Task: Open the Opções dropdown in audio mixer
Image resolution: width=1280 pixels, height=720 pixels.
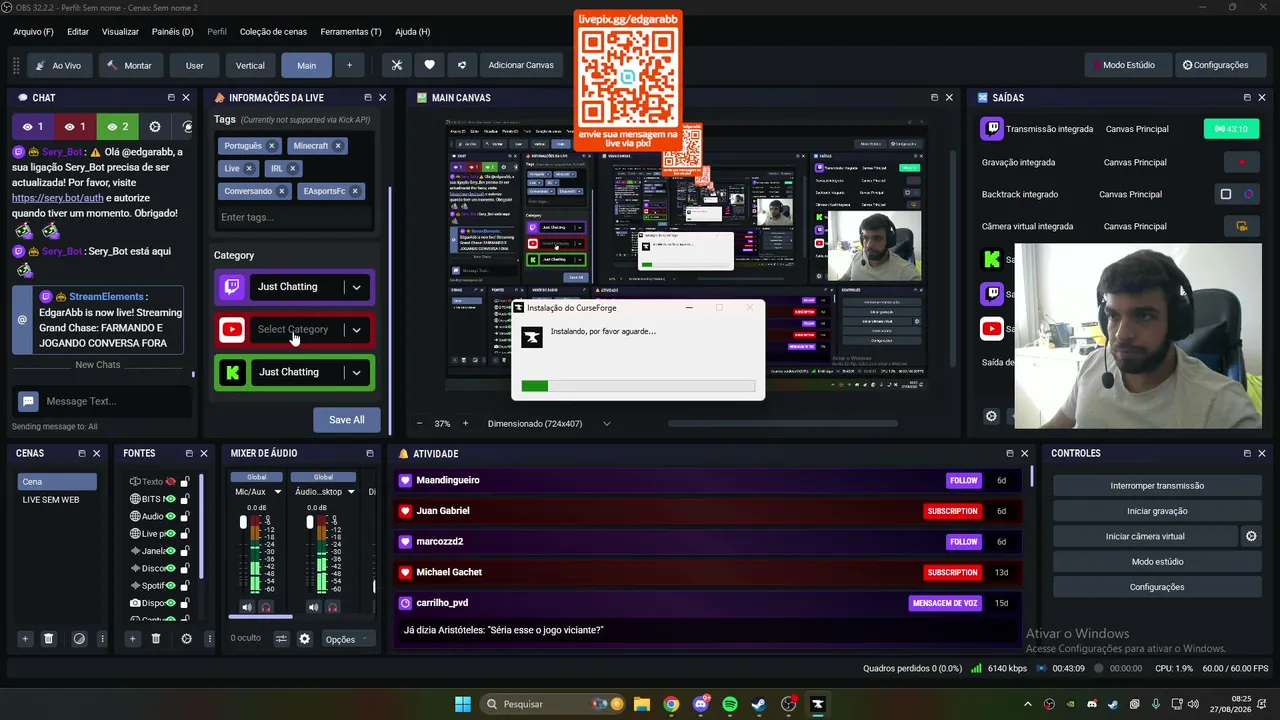Action: click(346, 639)
